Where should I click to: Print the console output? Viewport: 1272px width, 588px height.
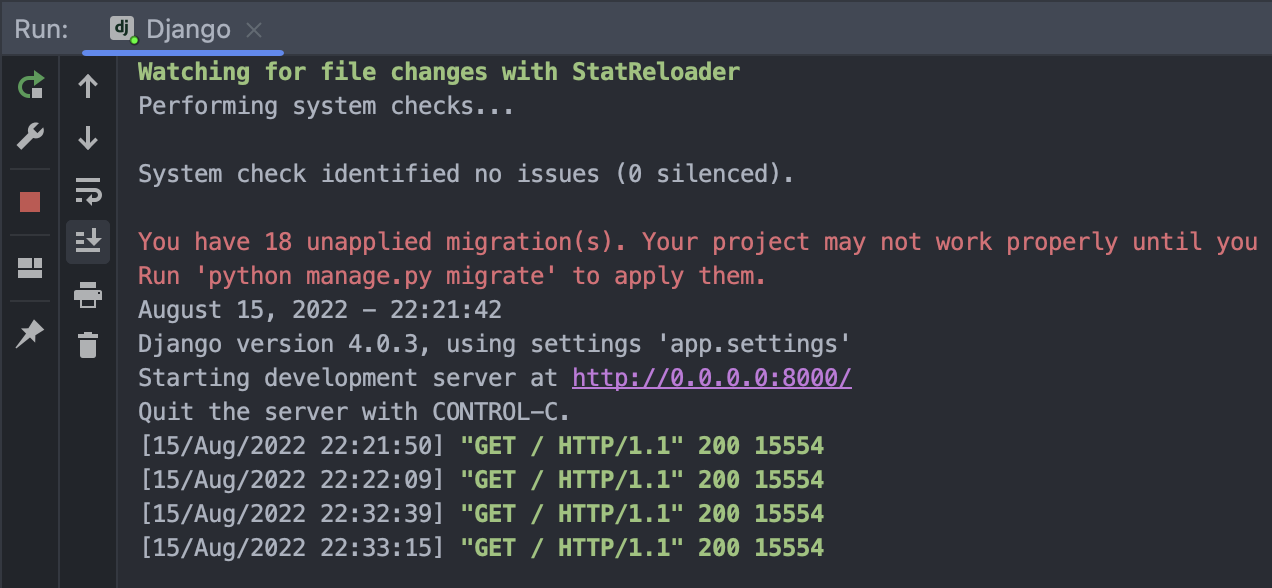pyautogui.click(x=88, y=294)
